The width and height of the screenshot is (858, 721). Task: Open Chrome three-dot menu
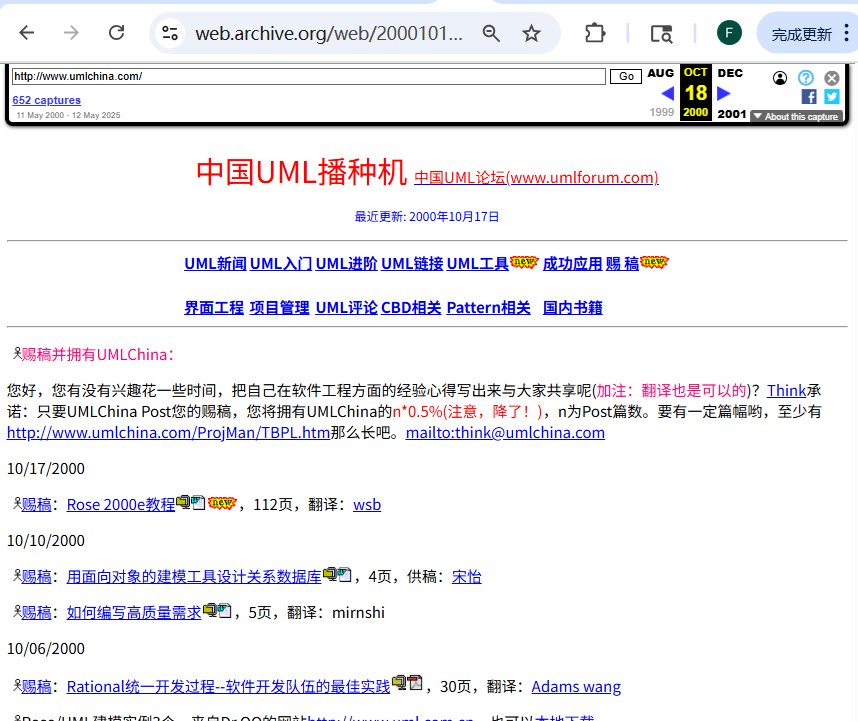pos(846,33)
